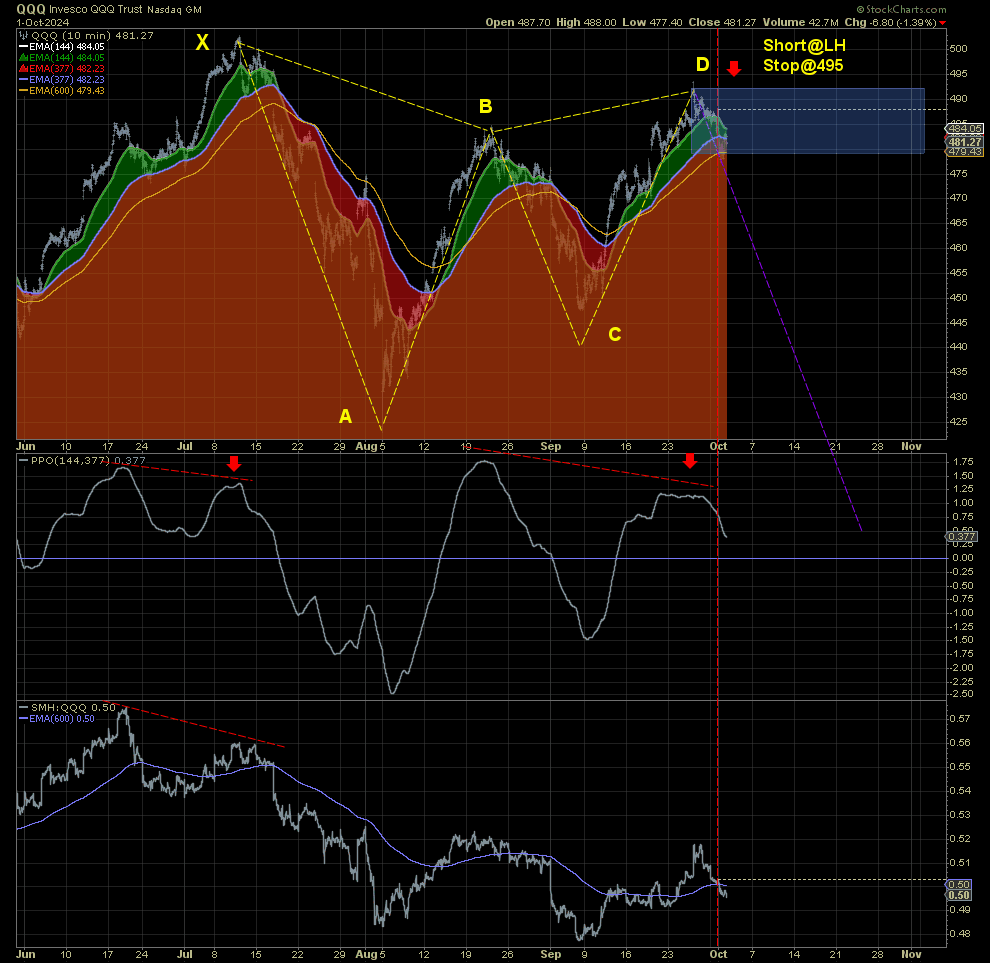The height and width of the screenshot is (963, 990).
Task: Select the orange 'EMA(600) 479.43' legend entry
Action: click(x=62, y=91)
